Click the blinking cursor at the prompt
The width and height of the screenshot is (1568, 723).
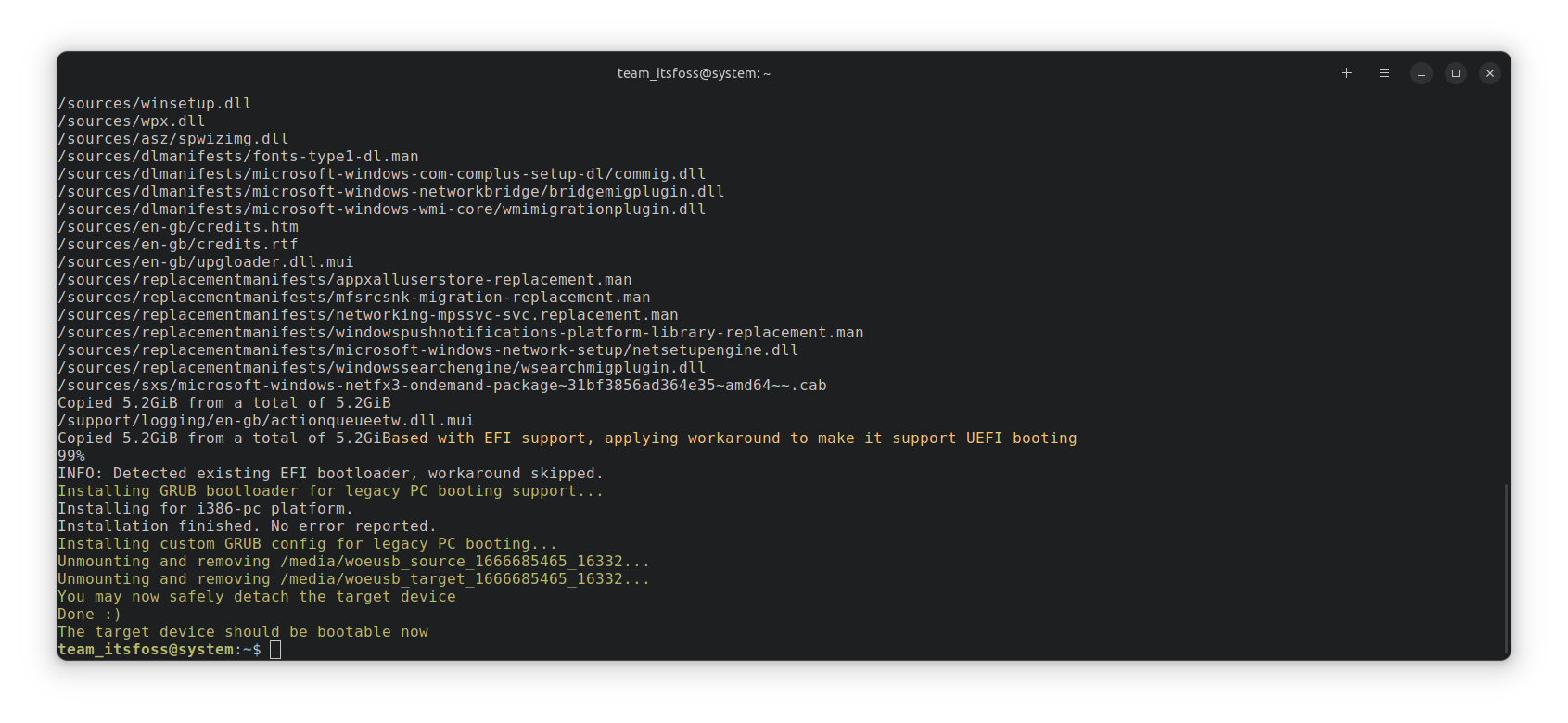pos(274,649)
